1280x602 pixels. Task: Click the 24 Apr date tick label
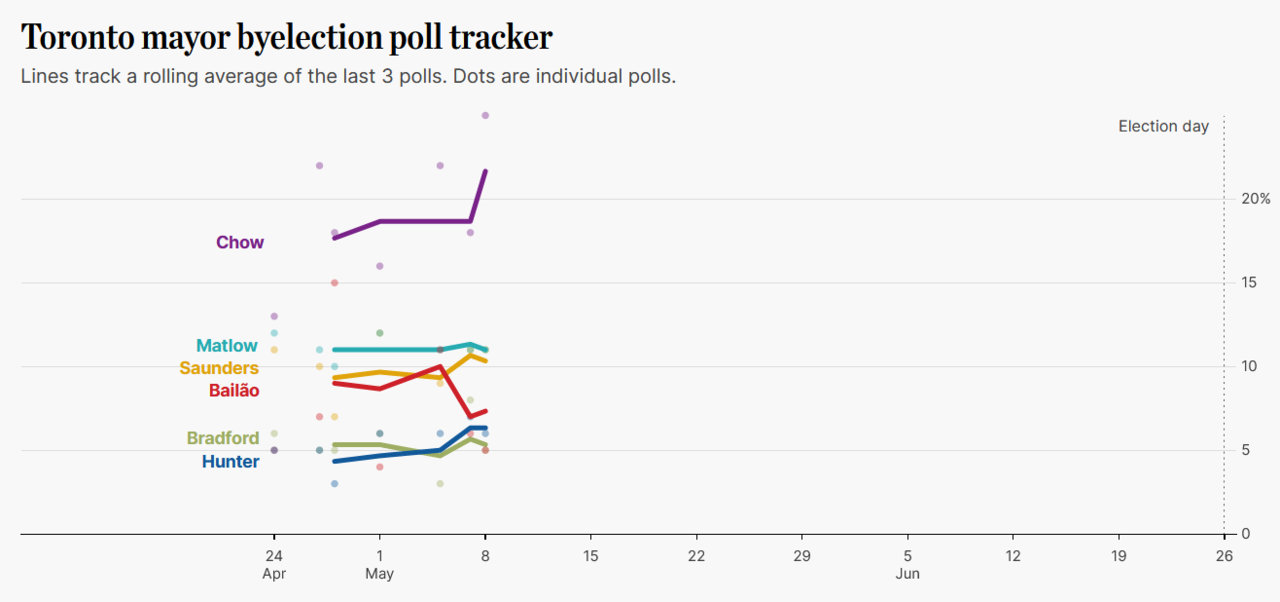pyautogui.click(x=274, y=565)
